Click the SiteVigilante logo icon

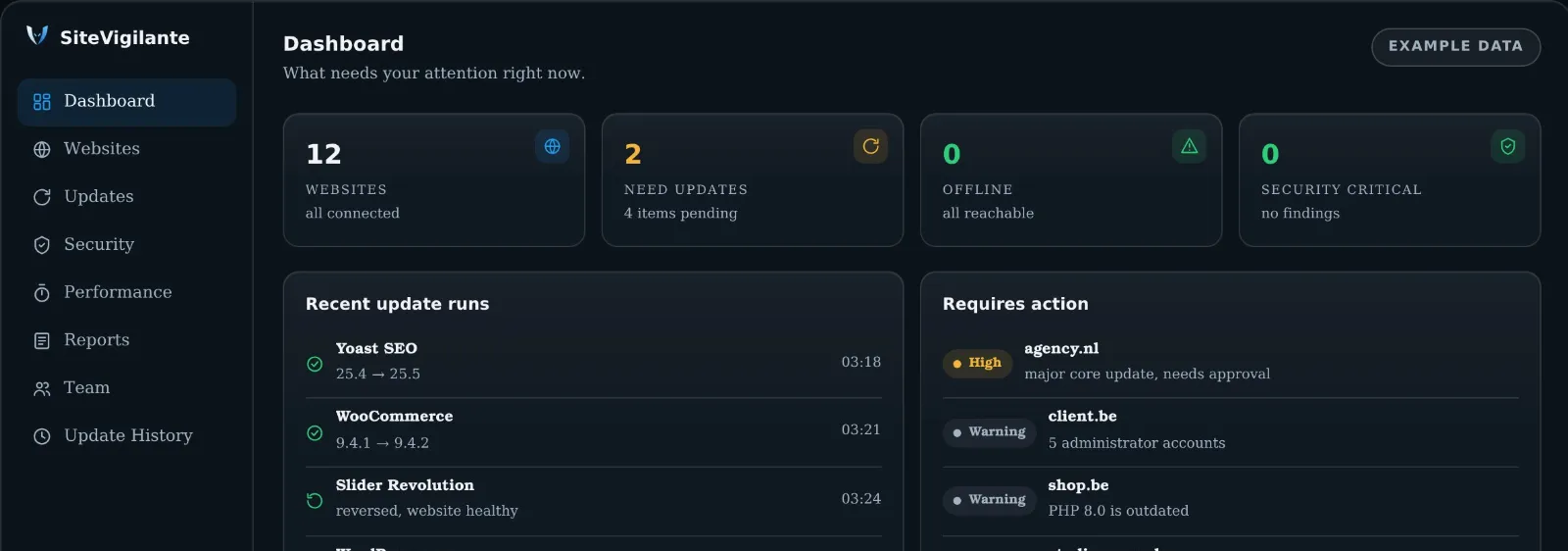tap(37, 36)
